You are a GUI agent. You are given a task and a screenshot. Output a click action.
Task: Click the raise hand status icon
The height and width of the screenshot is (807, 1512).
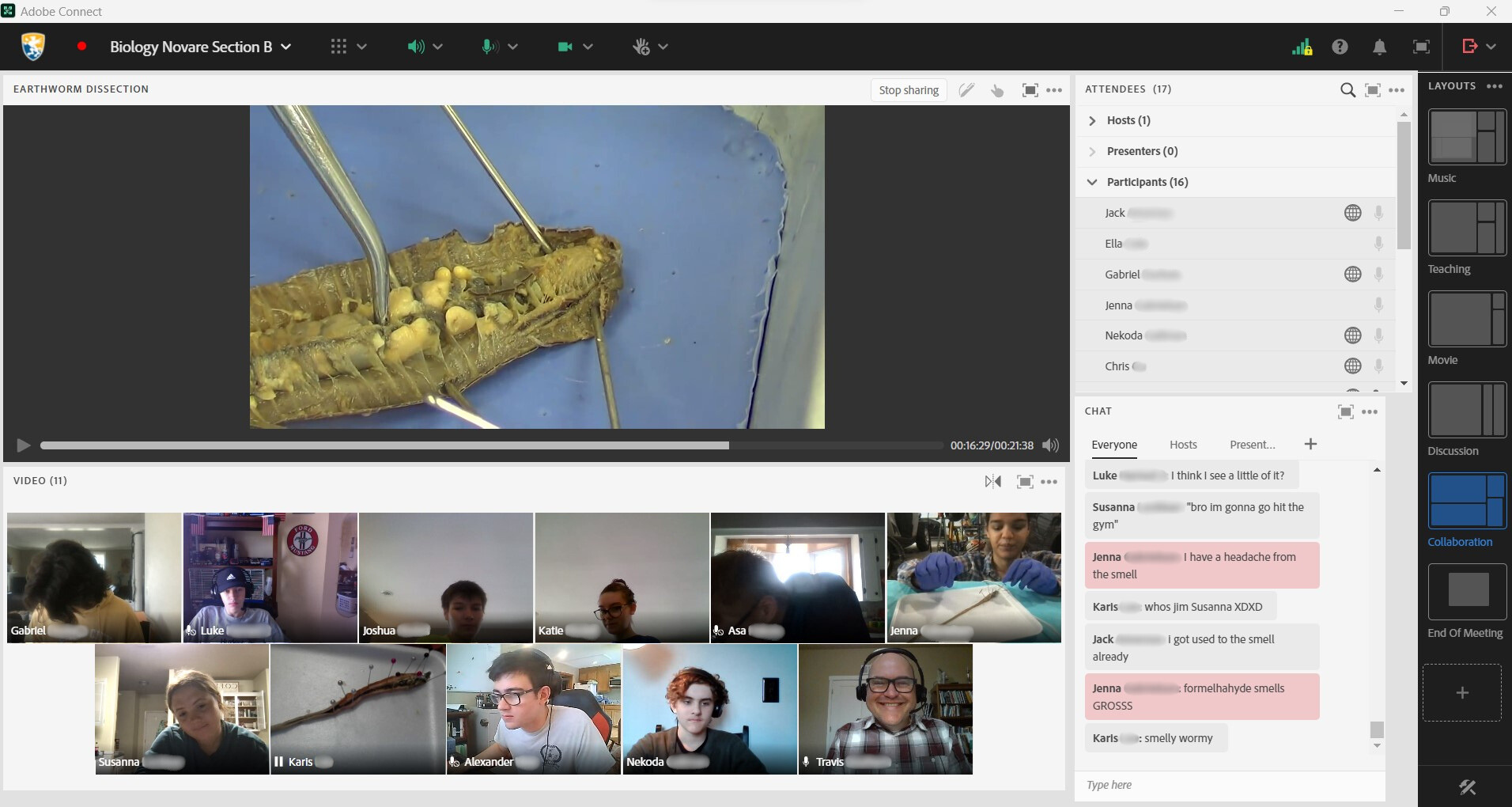click(x=641, y=47)
